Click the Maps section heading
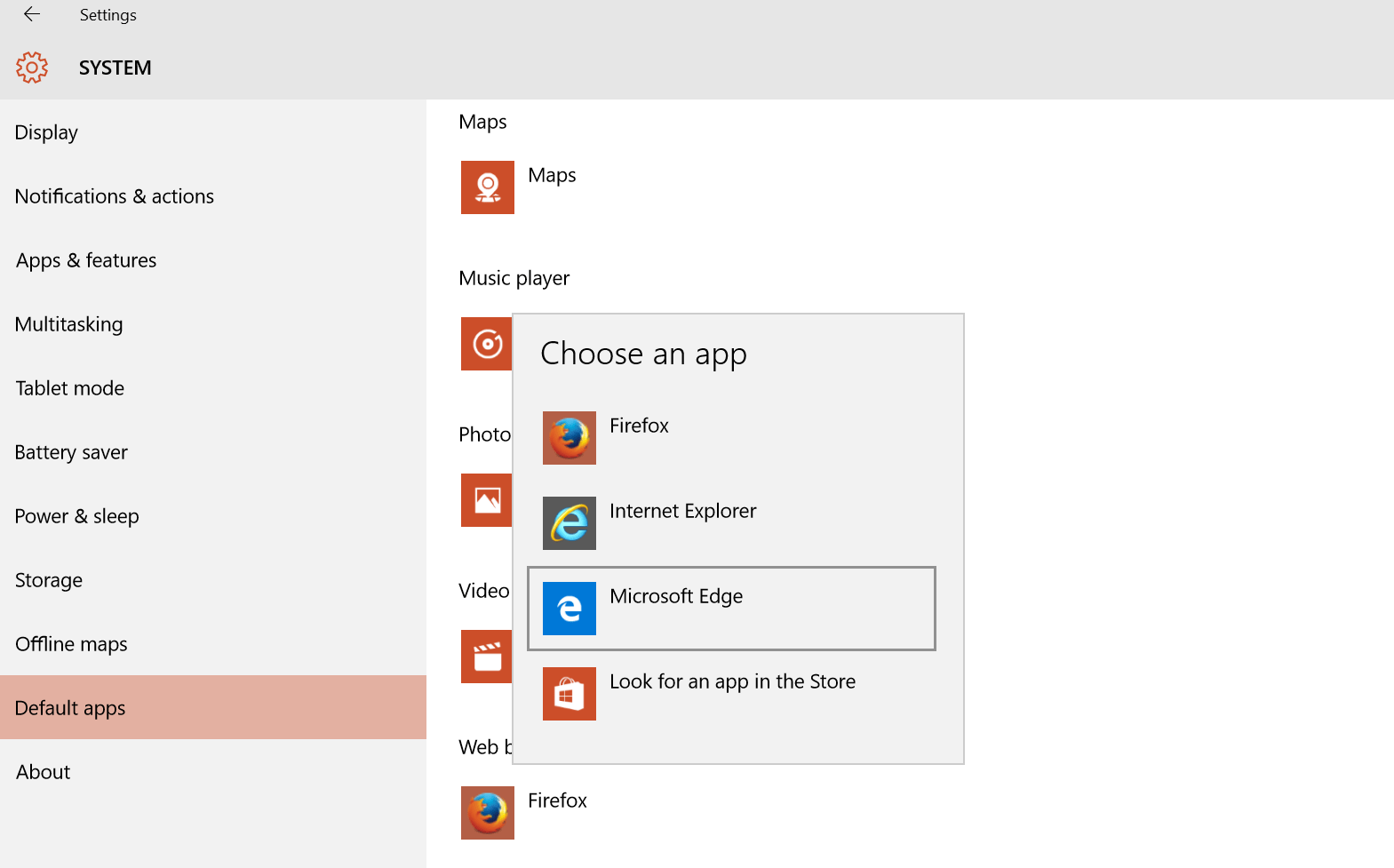Viewport: 1394px width, 868px height. pos(482,123)
